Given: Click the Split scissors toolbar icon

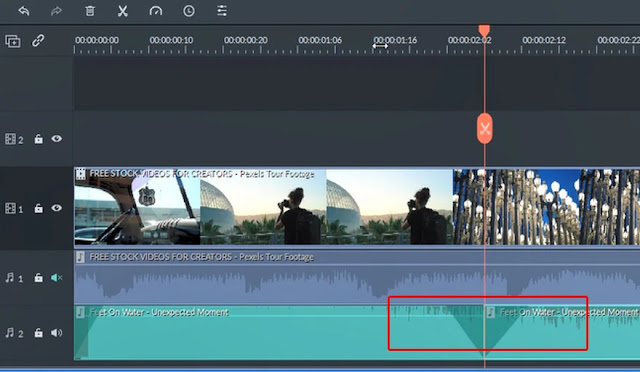Looking at the screenshot, I should 122,11.
